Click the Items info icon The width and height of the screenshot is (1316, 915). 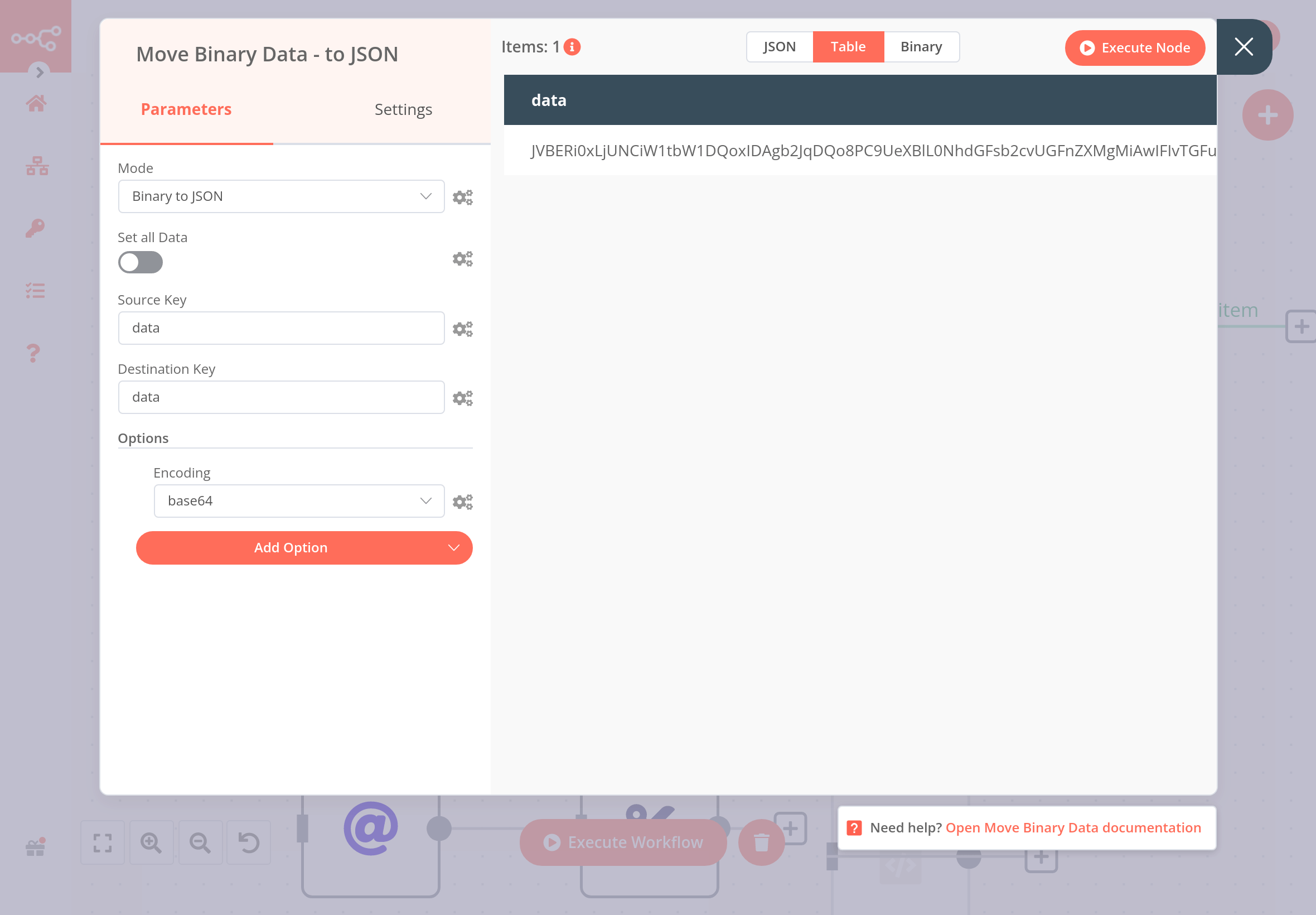pyautogui.click(x=572, y=47)
